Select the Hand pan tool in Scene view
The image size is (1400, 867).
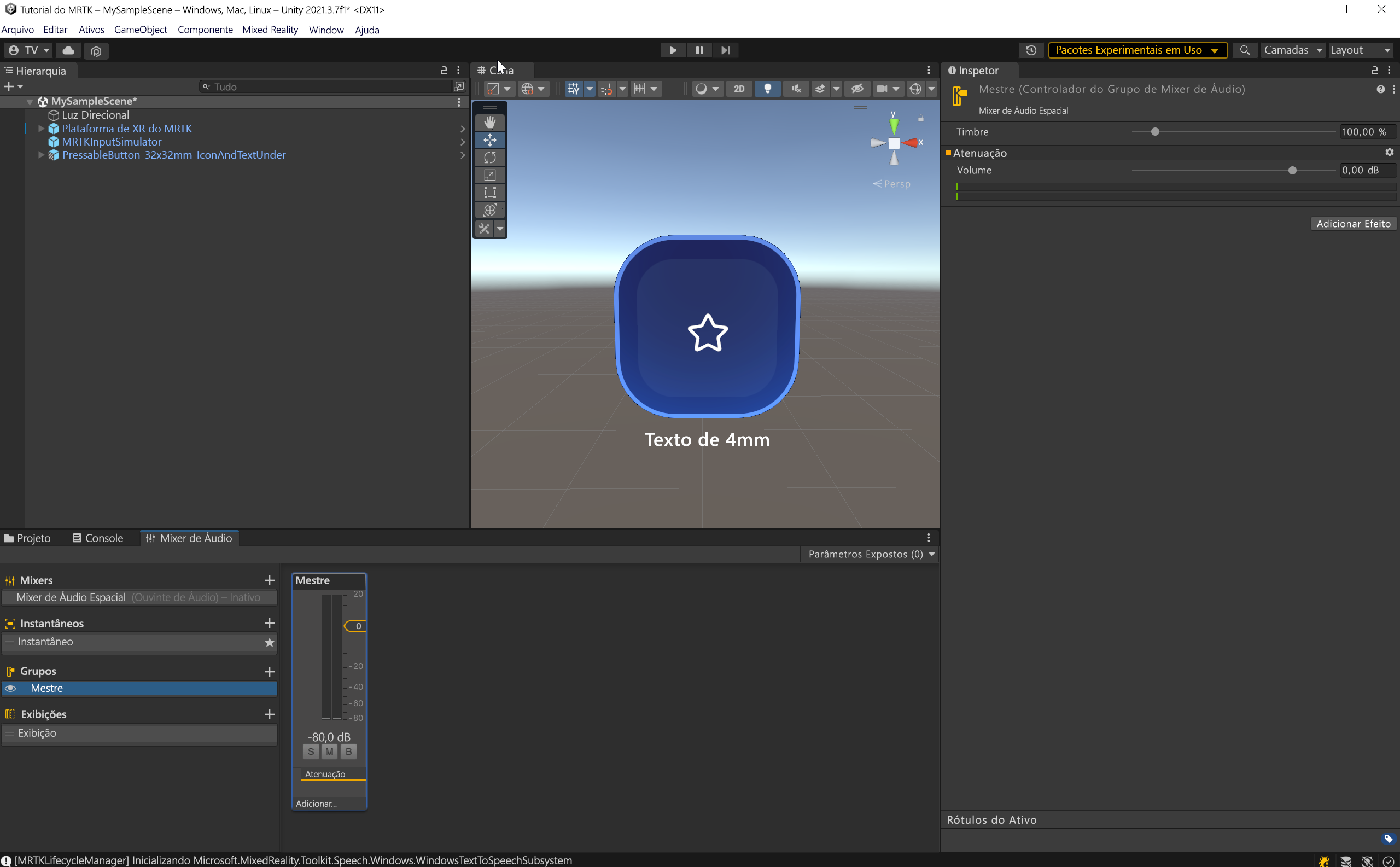490,121
